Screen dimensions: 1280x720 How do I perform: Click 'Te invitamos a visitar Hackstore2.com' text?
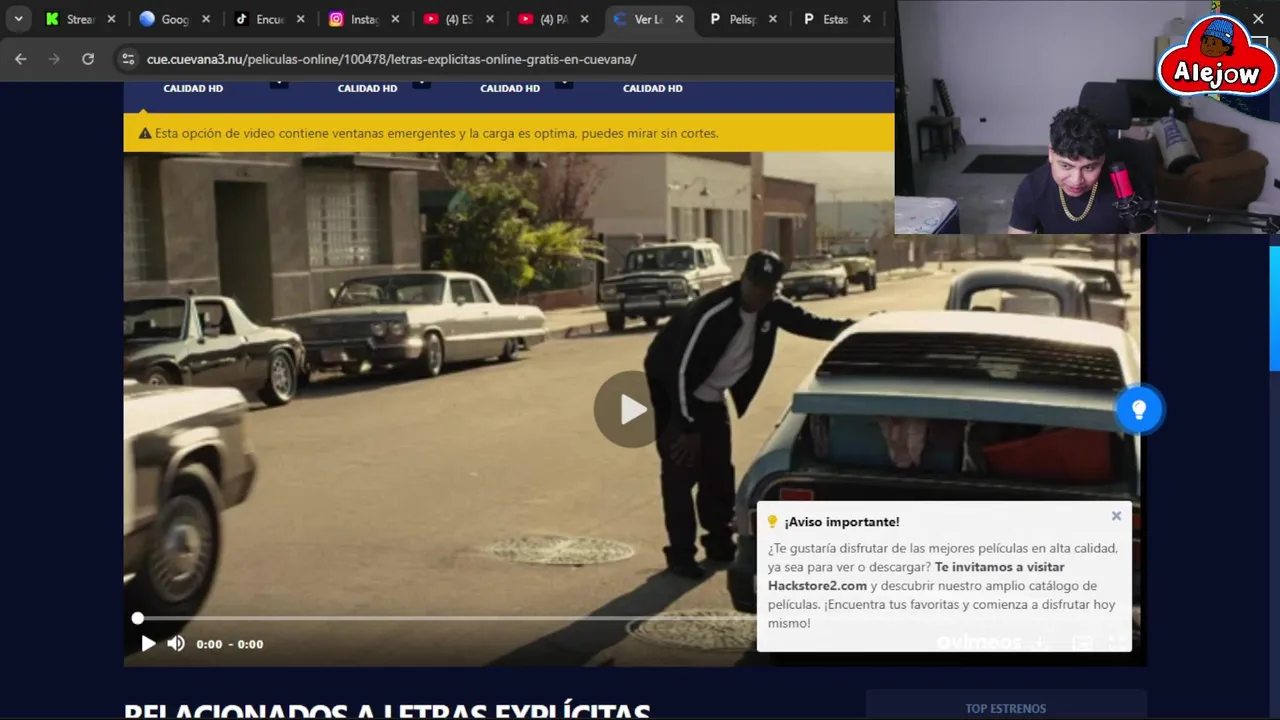coord(916,576)
